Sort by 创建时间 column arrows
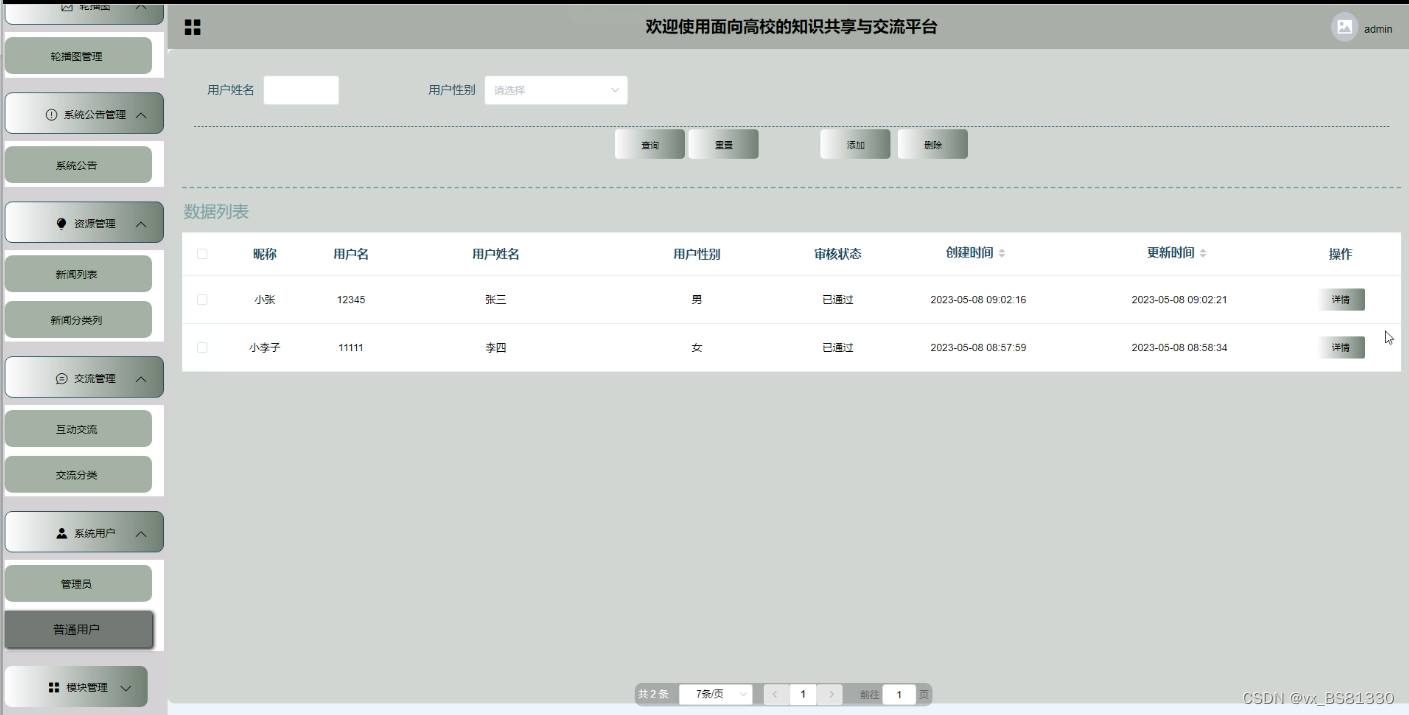 coord(1002,253)
